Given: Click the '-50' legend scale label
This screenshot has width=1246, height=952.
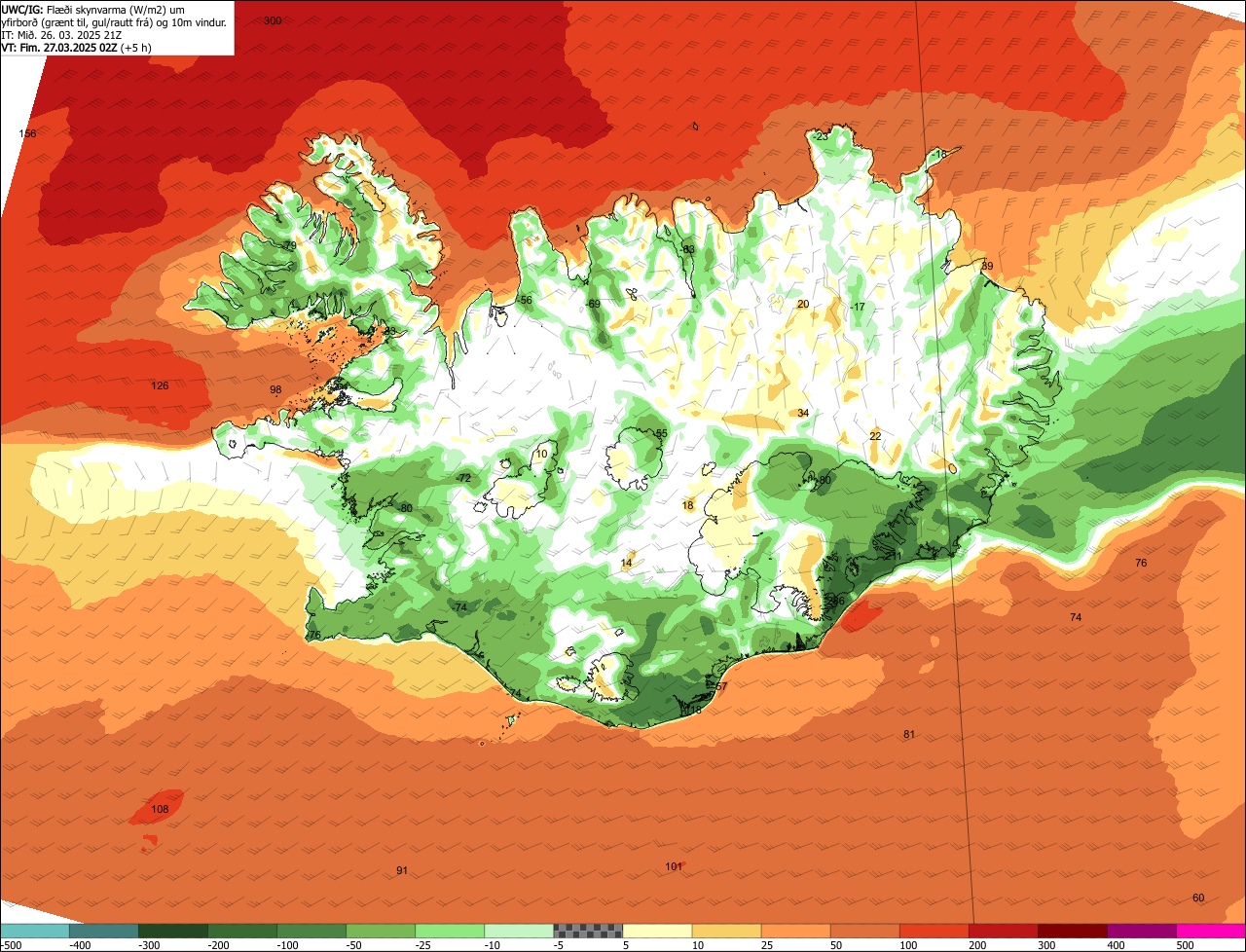Looking at the screenshot, I should (355, 944).
